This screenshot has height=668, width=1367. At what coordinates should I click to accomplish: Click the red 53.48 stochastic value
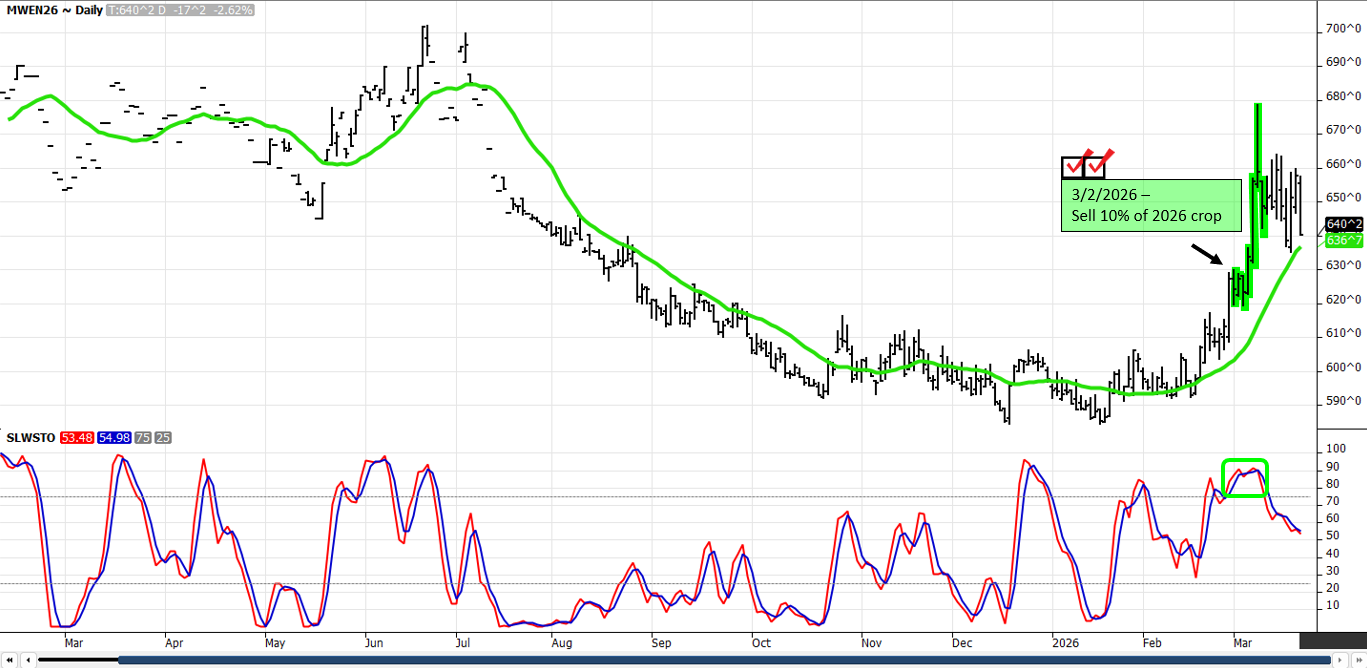pyautogui.click(x=76, y=438)
